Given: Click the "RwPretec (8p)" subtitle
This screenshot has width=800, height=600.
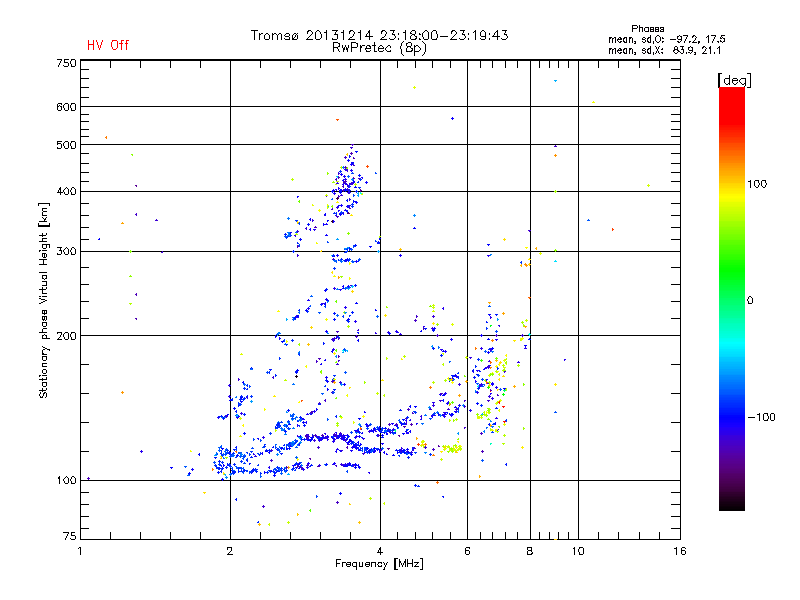Looking at the screenshot, I should point(379,48).
